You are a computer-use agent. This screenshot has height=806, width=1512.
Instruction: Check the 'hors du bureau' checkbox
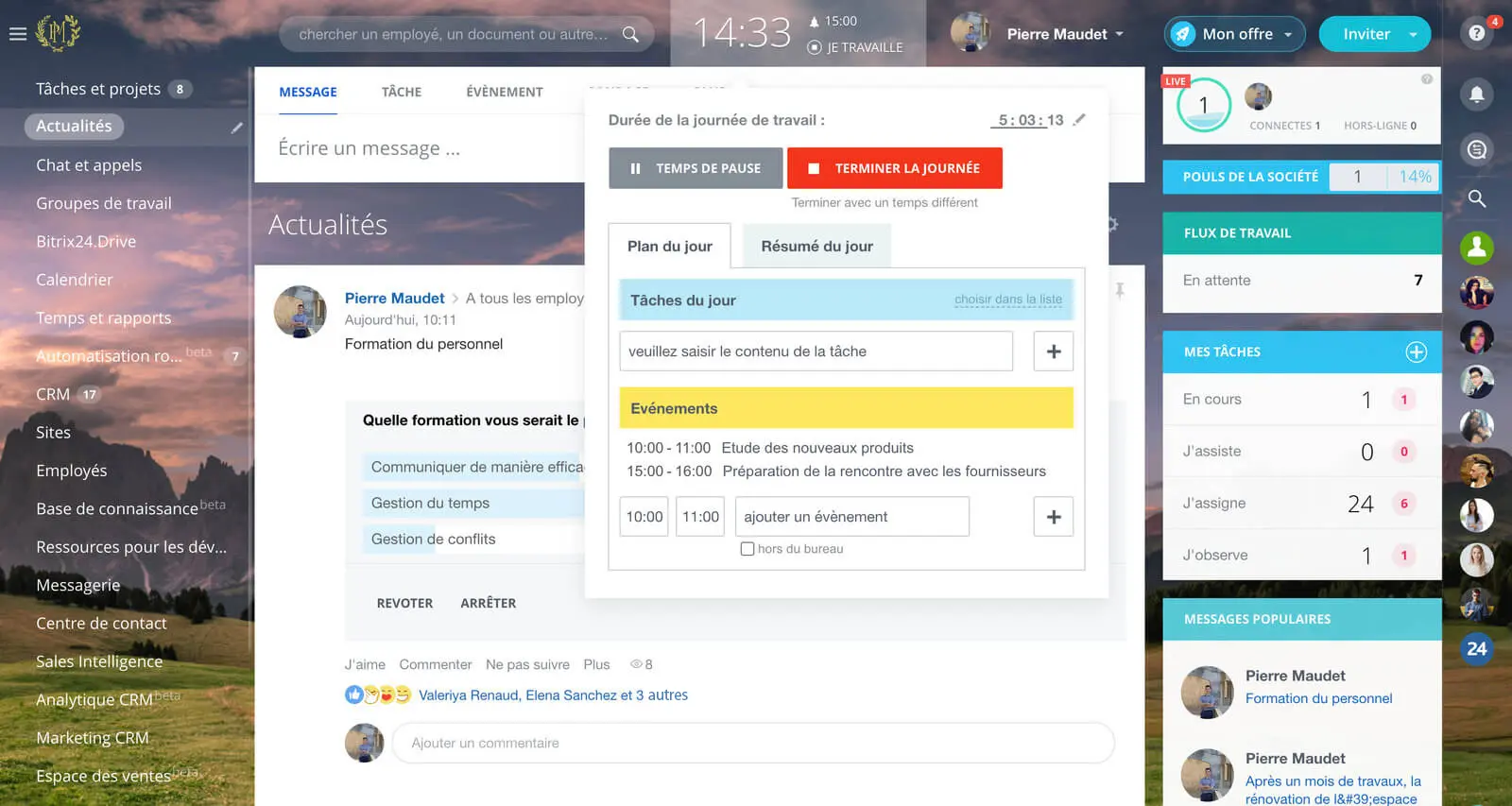coord(747,549)
